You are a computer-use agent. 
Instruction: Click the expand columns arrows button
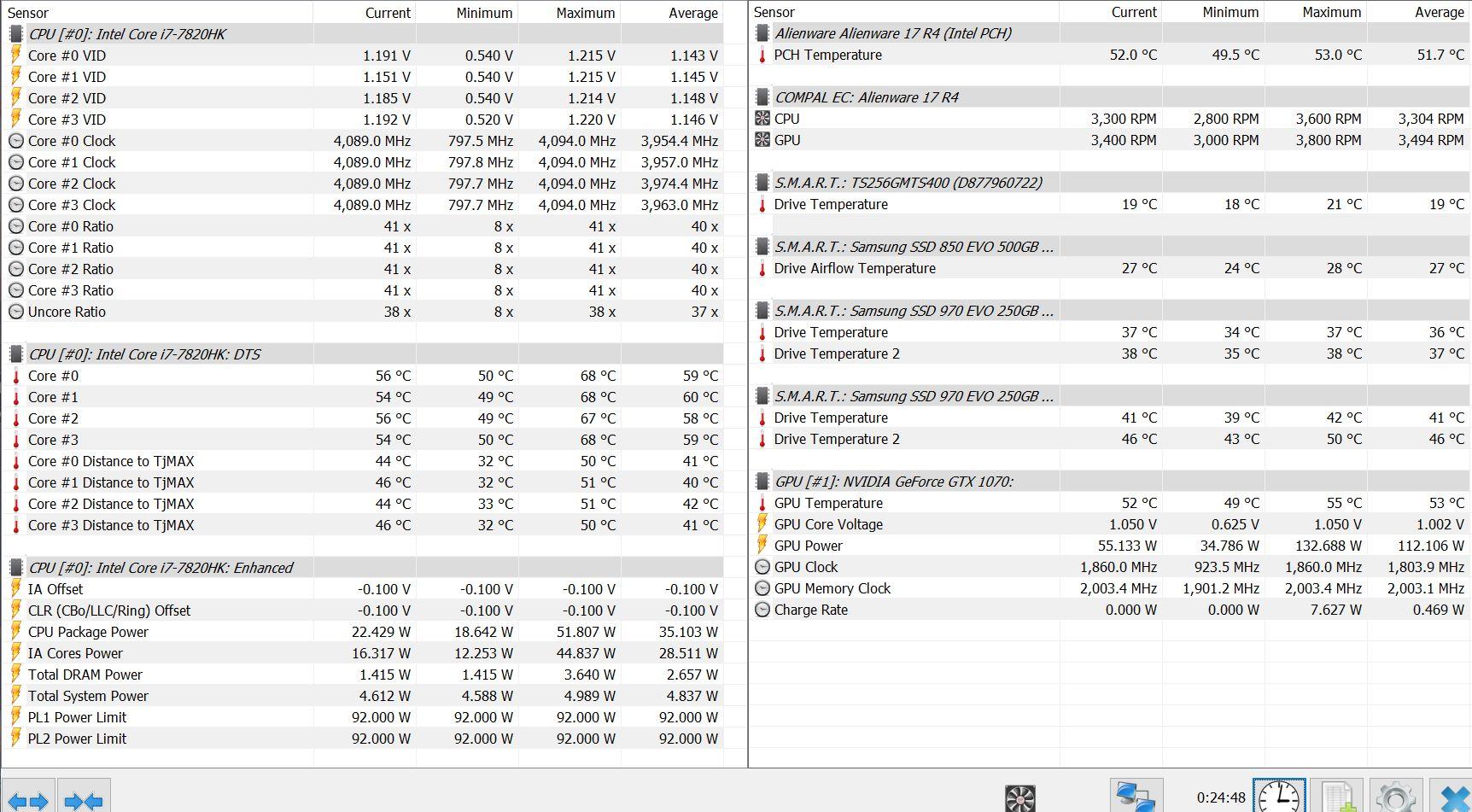(28, 797)
